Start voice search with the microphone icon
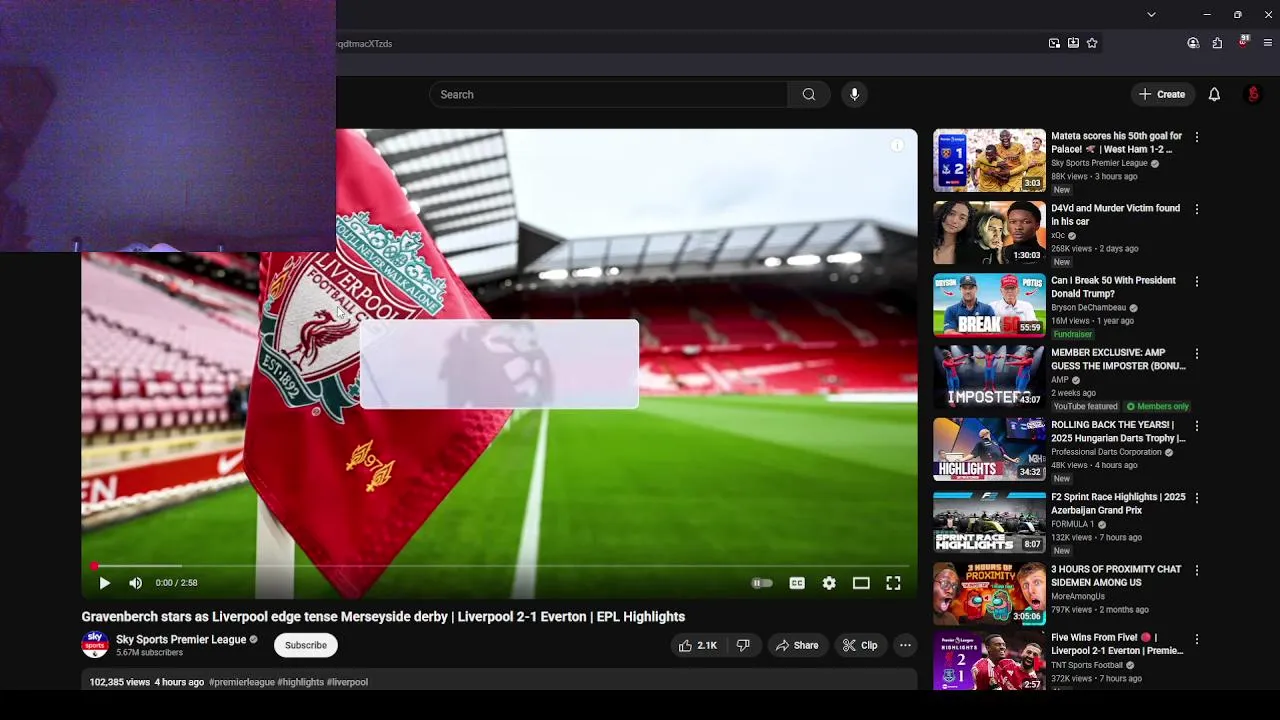The width and height of the screenshot is (1280, 720). 854,95
